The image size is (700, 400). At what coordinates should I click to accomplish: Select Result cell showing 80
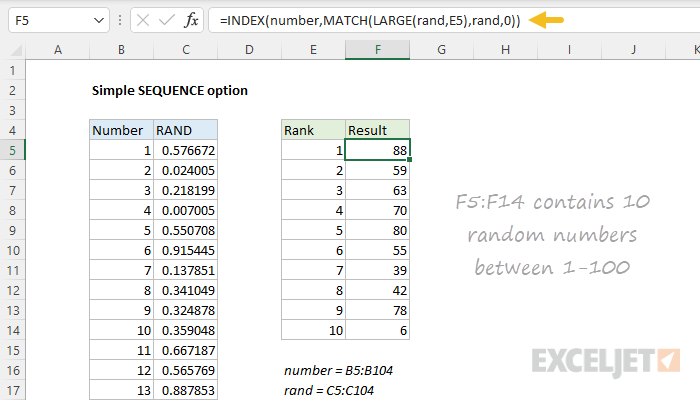coord(378,230)
